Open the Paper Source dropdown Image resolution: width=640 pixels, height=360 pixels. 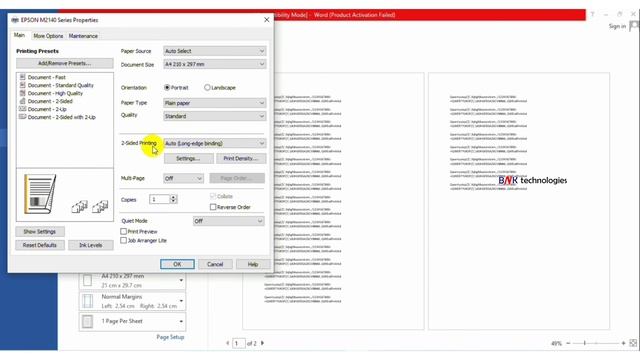[x=215, y=51]
